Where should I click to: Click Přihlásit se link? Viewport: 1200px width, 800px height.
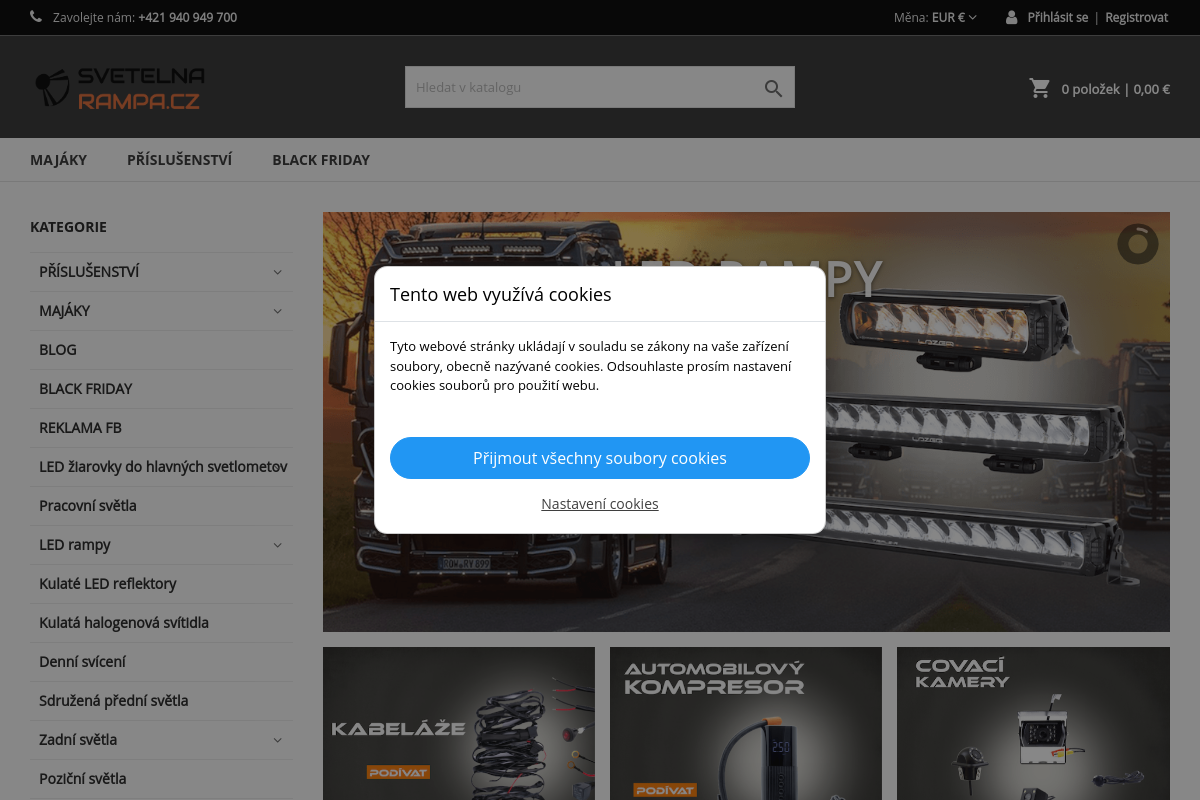(x=1057, y=17)
